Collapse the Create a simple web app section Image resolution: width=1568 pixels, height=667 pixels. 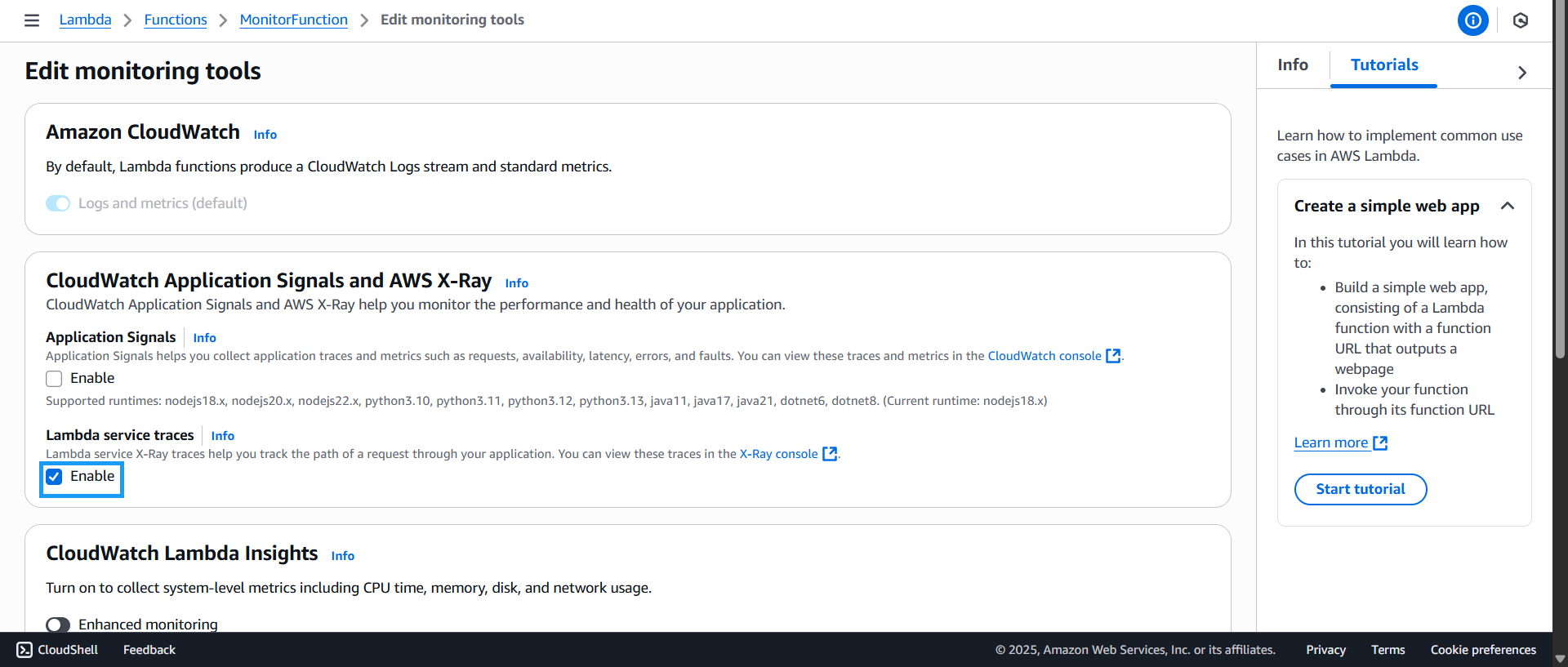pyautogui.click(x=1507, y=206)
